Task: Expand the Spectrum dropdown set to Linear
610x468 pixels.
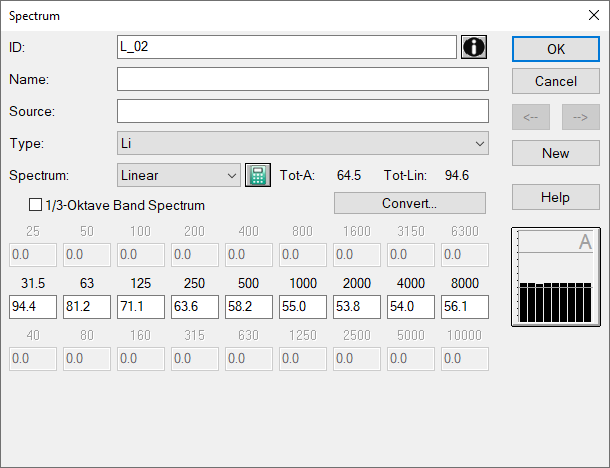Action: [x=179, y=175]
